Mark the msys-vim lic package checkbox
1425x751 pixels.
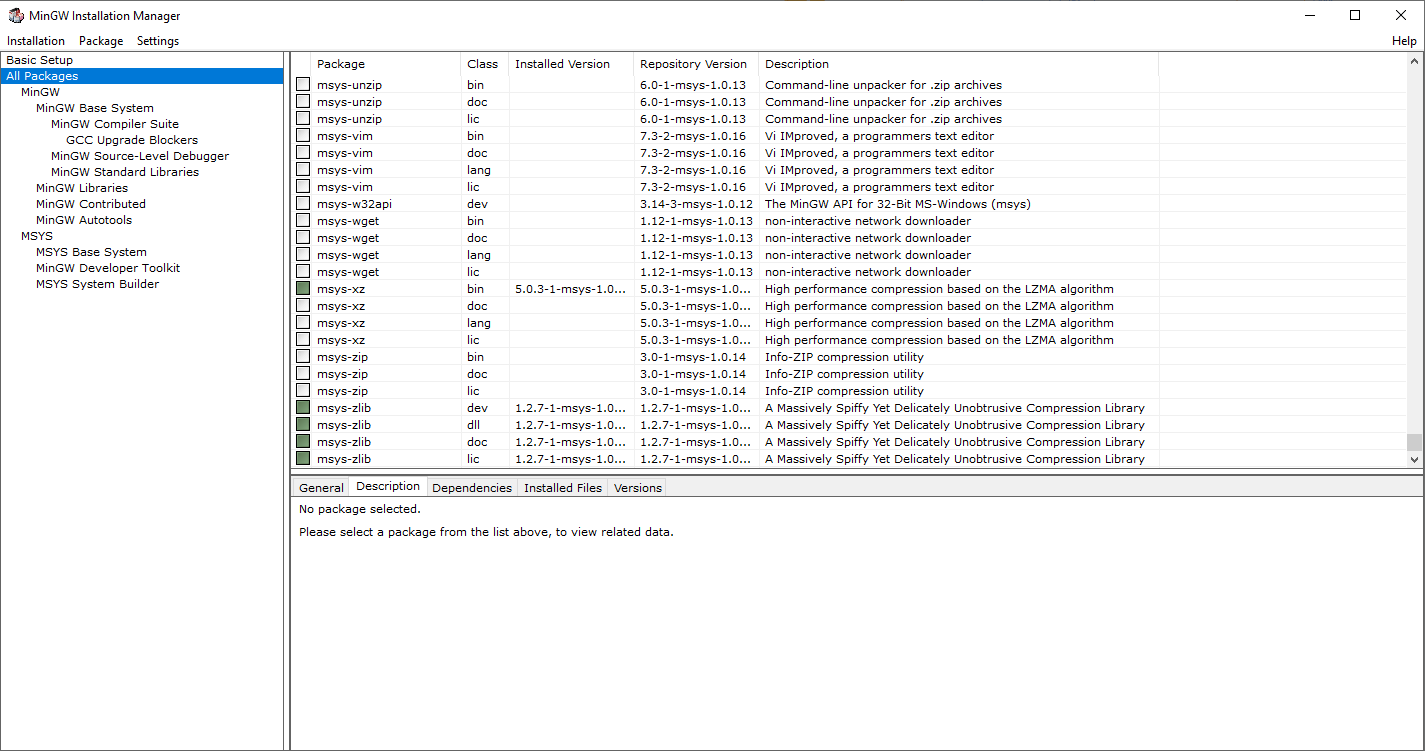click(x=303, y=187)
